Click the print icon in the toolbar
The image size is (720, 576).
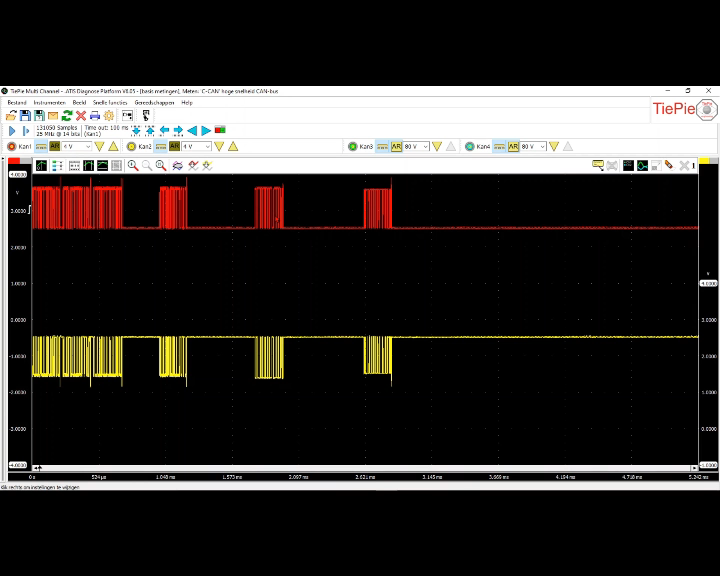click(x=95, y=116)
